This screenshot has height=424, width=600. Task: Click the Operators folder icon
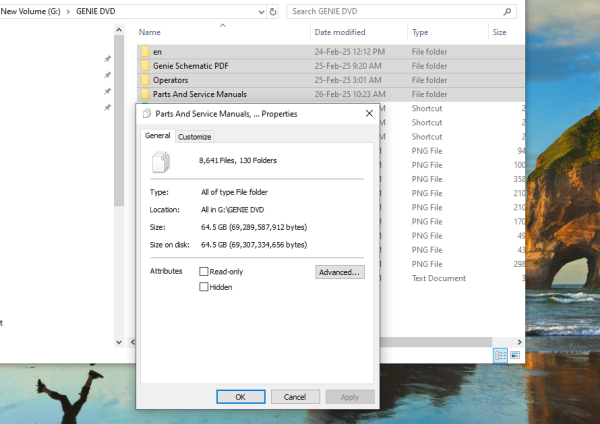(145, 80)
